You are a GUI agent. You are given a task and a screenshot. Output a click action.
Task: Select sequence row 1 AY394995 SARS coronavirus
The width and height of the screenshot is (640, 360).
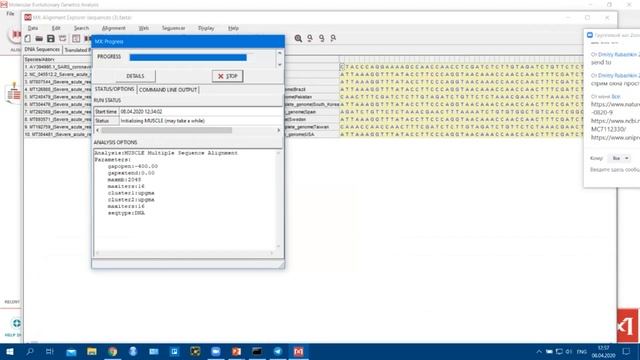tap(58, 67)
